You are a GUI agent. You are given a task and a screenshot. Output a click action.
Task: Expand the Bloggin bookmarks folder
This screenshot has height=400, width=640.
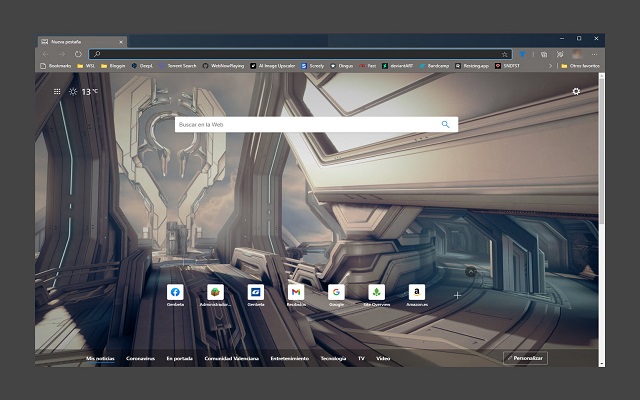[113, 66]
